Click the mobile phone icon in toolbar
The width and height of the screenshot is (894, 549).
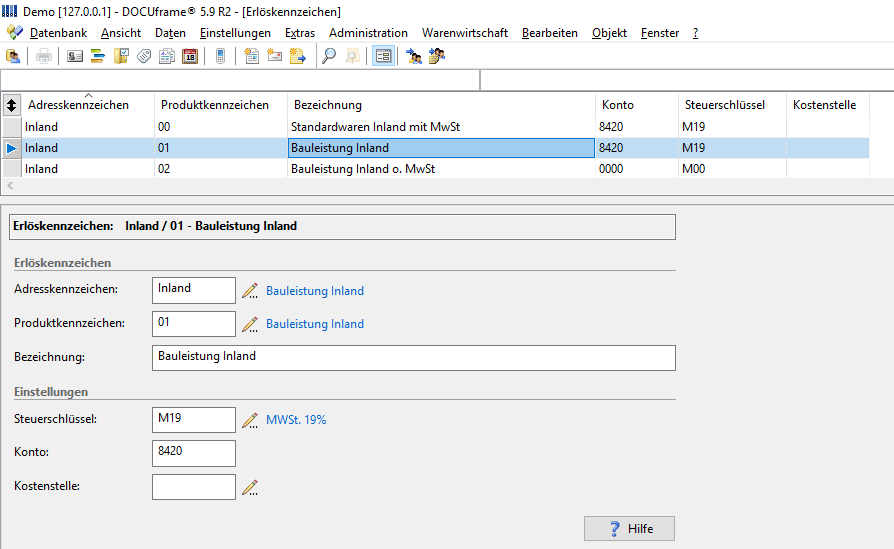coord(221,56)
